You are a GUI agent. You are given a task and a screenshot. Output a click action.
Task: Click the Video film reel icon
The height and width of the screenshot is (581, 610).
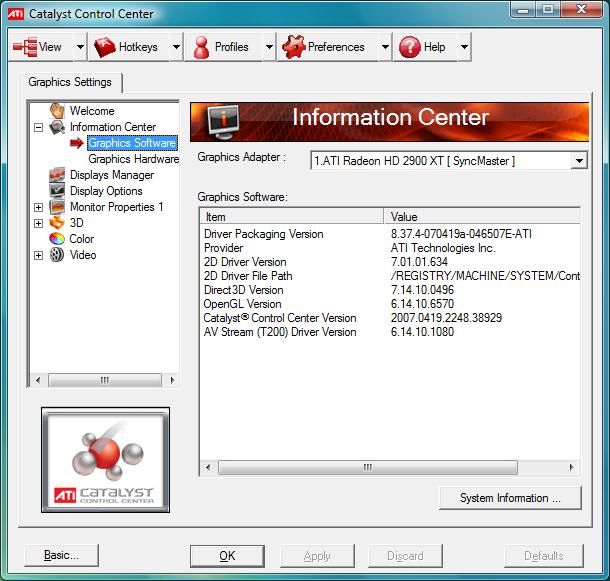(x=57, y=255)
